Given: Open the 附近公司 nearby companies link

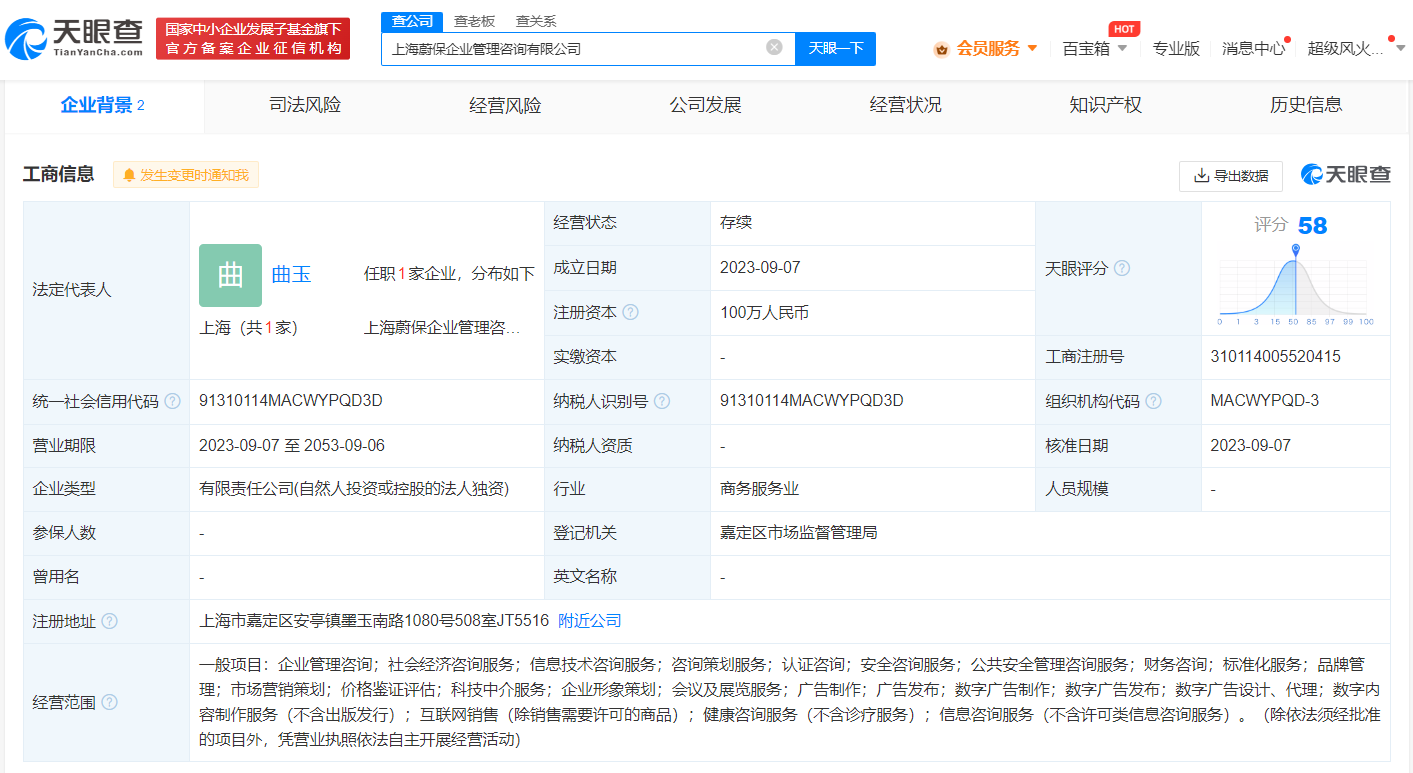Looking at the screenshot, I should point(589,620).
